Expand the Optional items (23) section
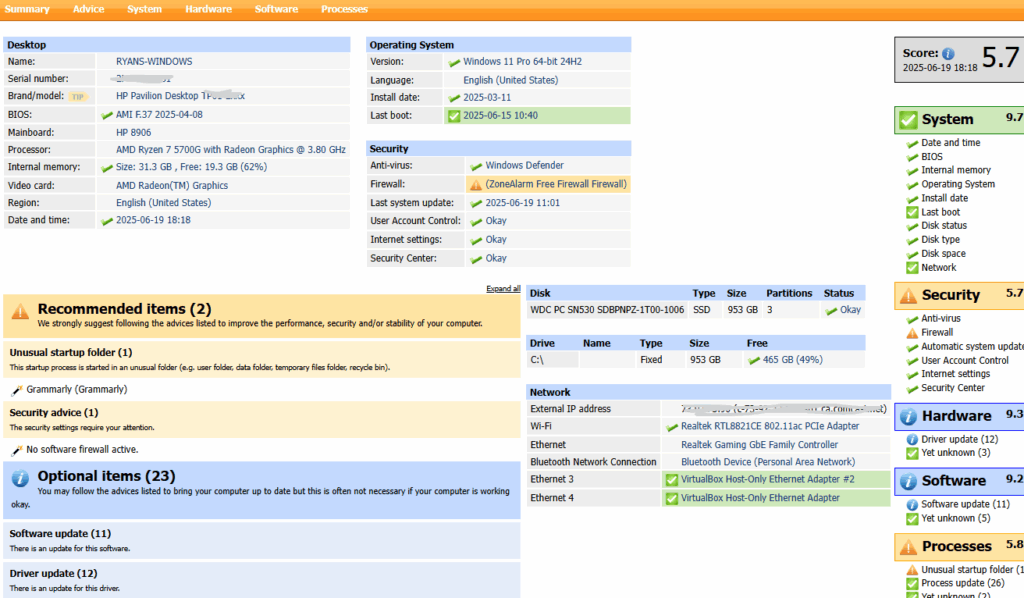The image size is (1024, 598). [x=262, y=489]
